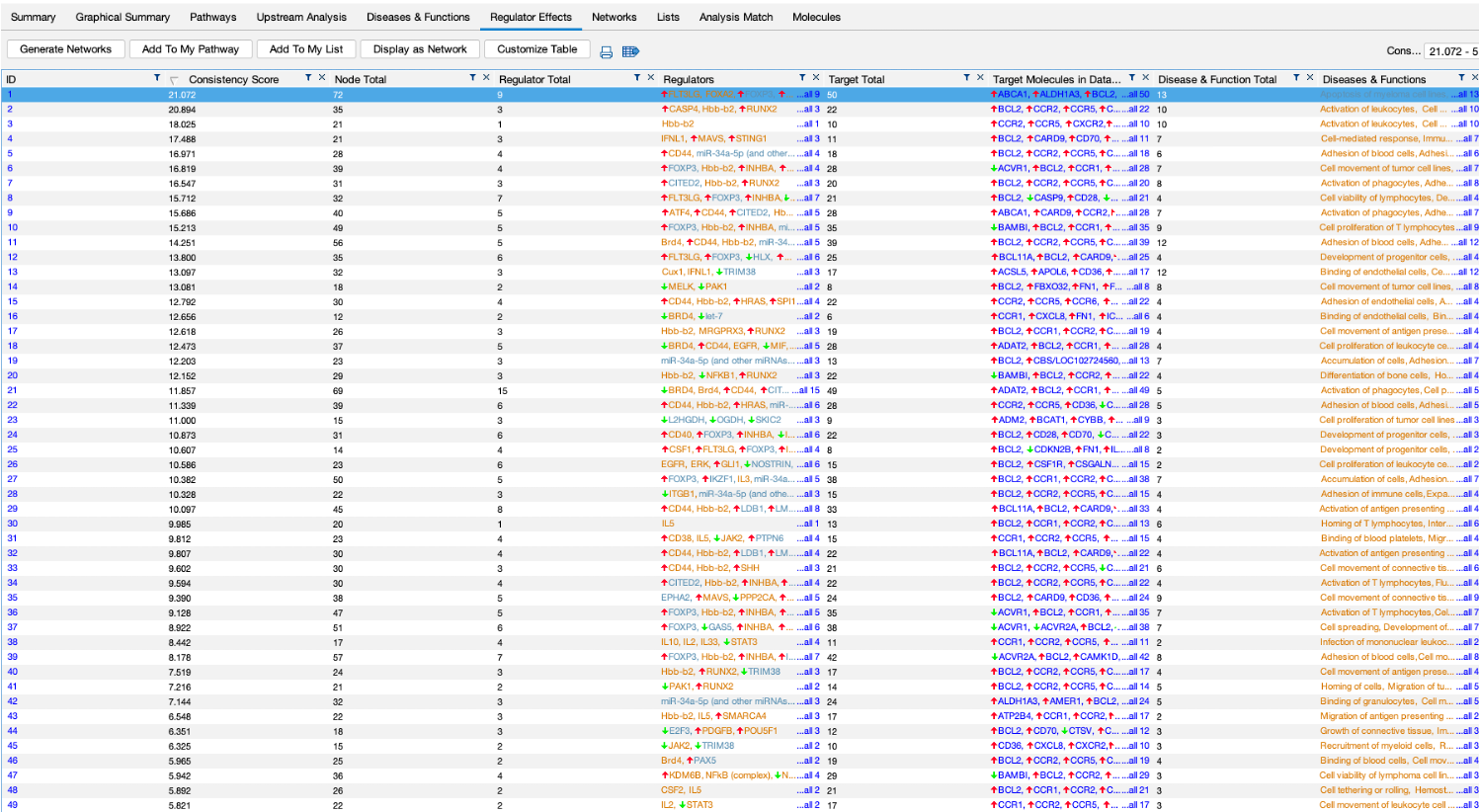Open the Regulator Total column filter
This screenshot has height=812, width=1480.
(636, 78)
